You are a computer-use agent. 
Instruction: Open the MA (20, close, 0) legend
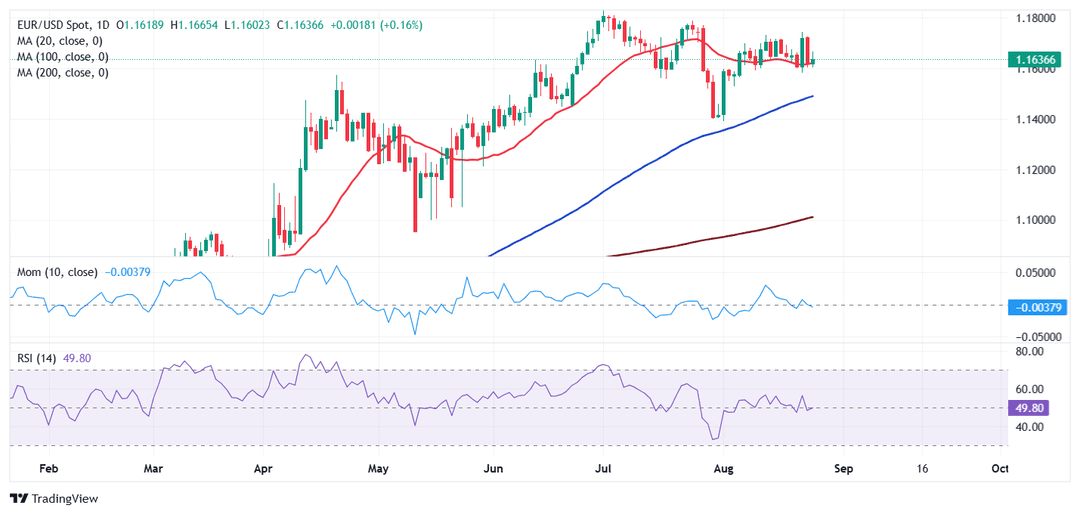(x=60, y=41)
